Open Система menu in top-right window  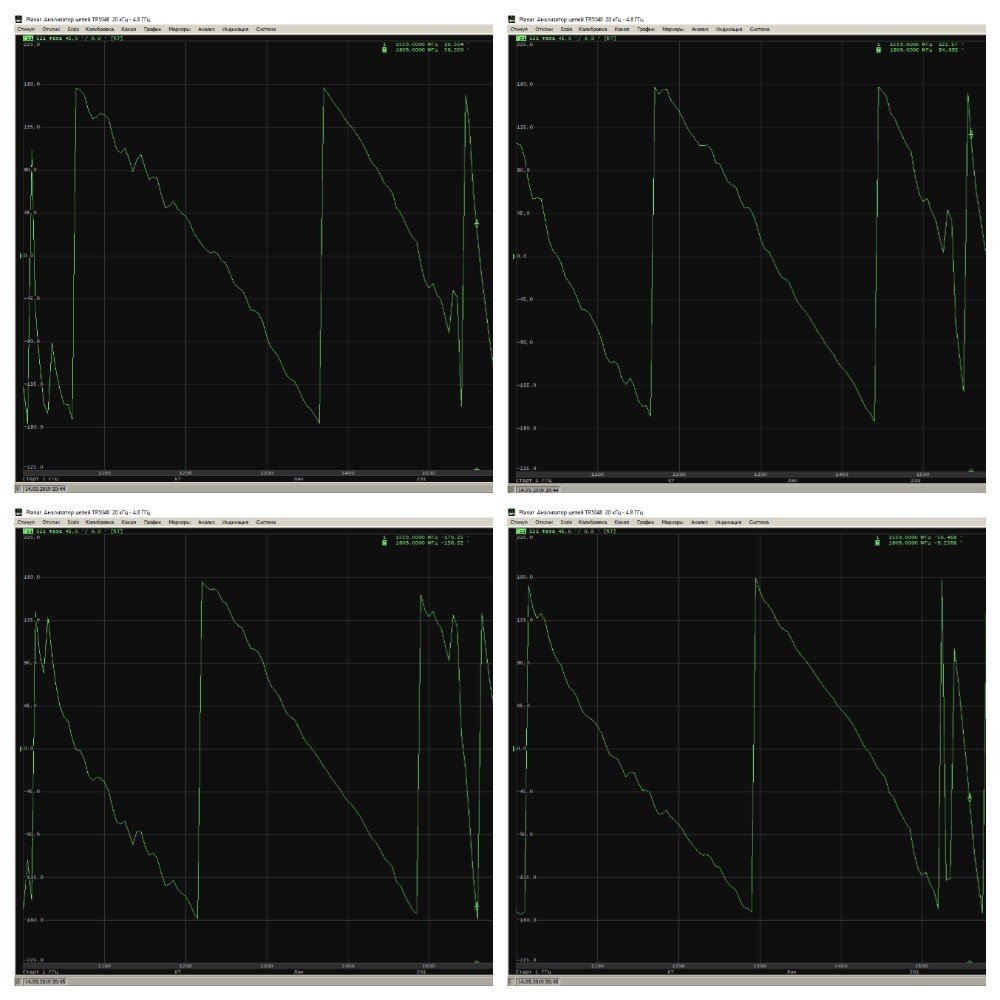pos(759,29)
